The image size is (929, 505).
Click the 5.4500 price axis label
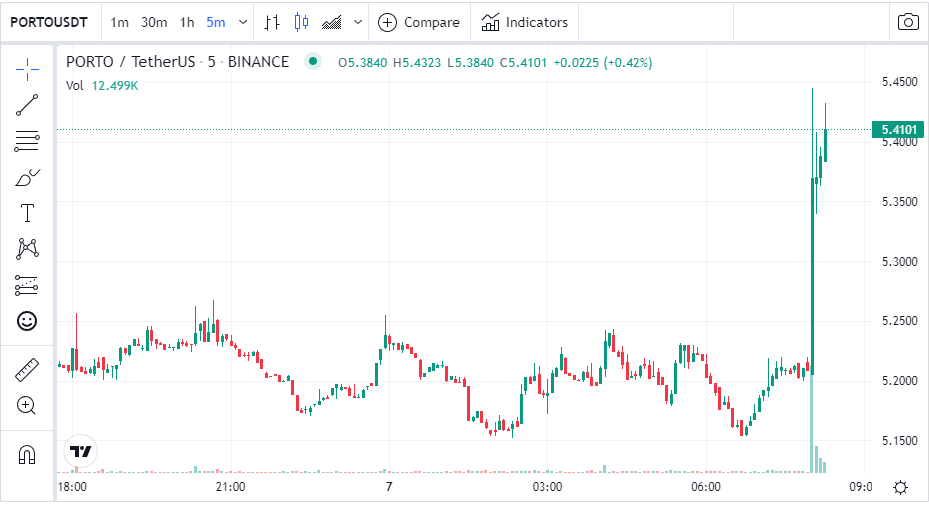(x=899, y=82)
